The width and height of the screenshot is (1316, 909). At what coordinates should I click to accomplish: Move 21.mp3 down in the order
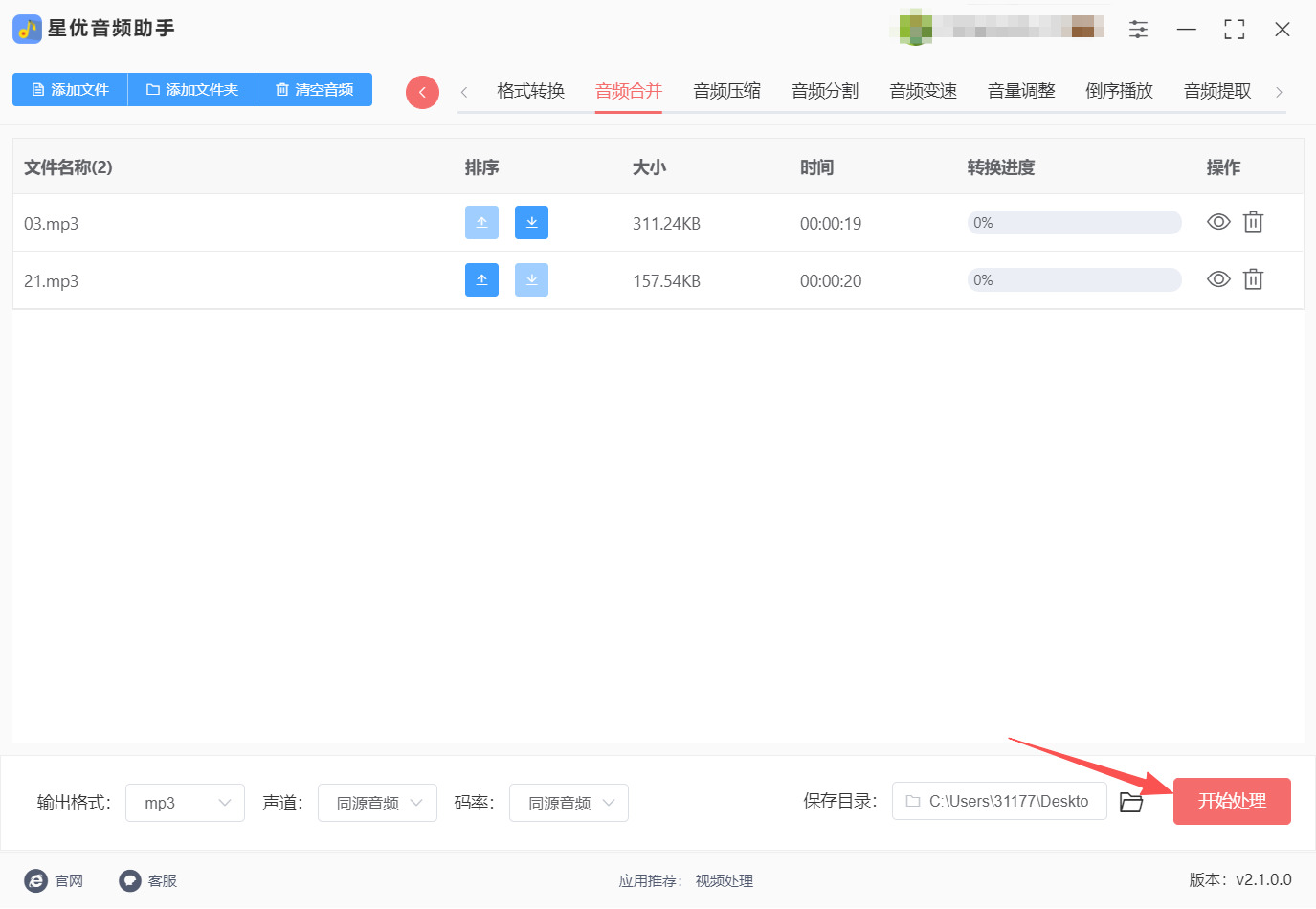[531, 280]
